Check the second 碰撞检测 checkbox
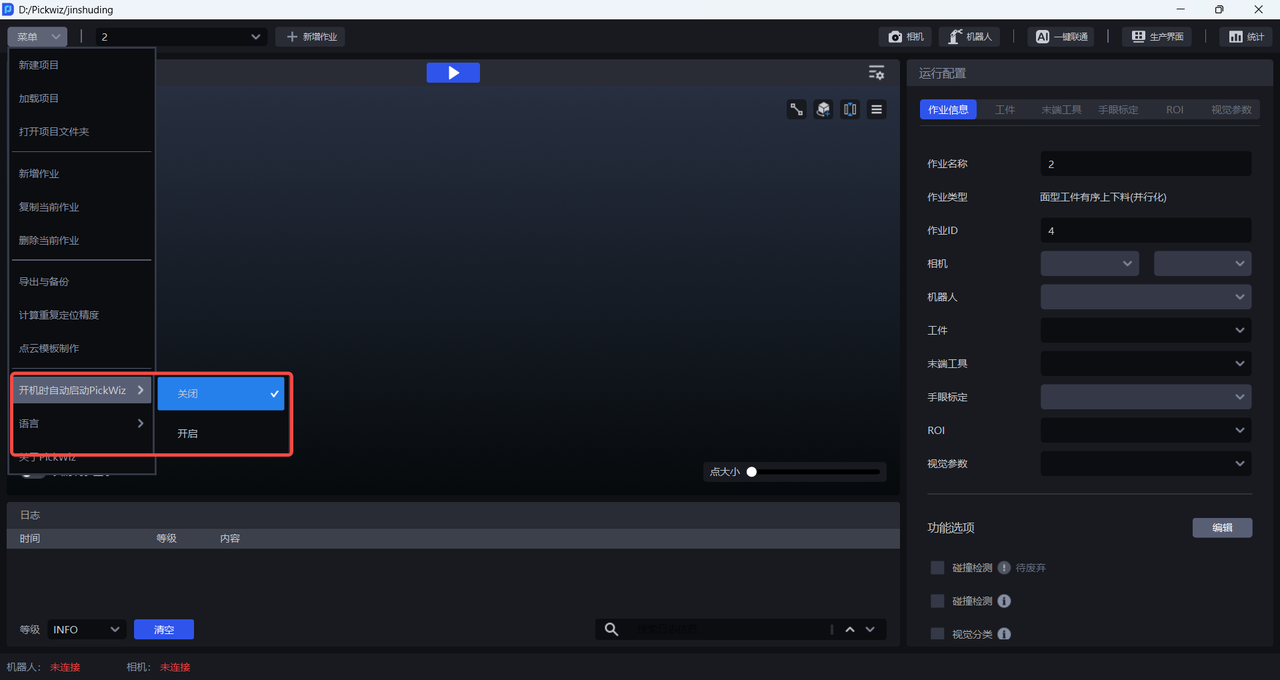The width and height of the screenshot is (1280, 680). [937, 601]
